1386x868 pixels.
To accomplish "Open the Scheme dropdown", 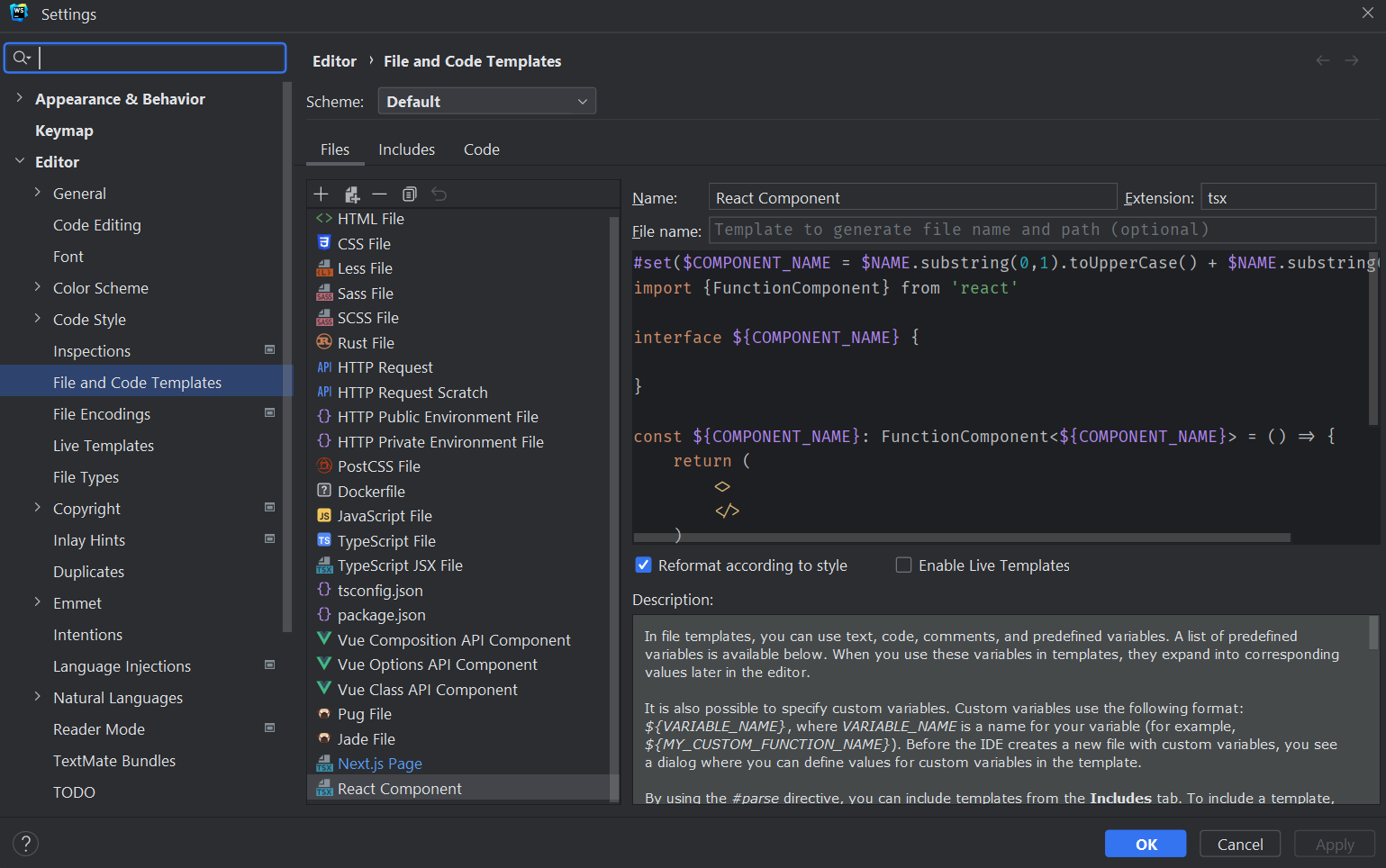I will pyautogui.click(x=486, y=102).
